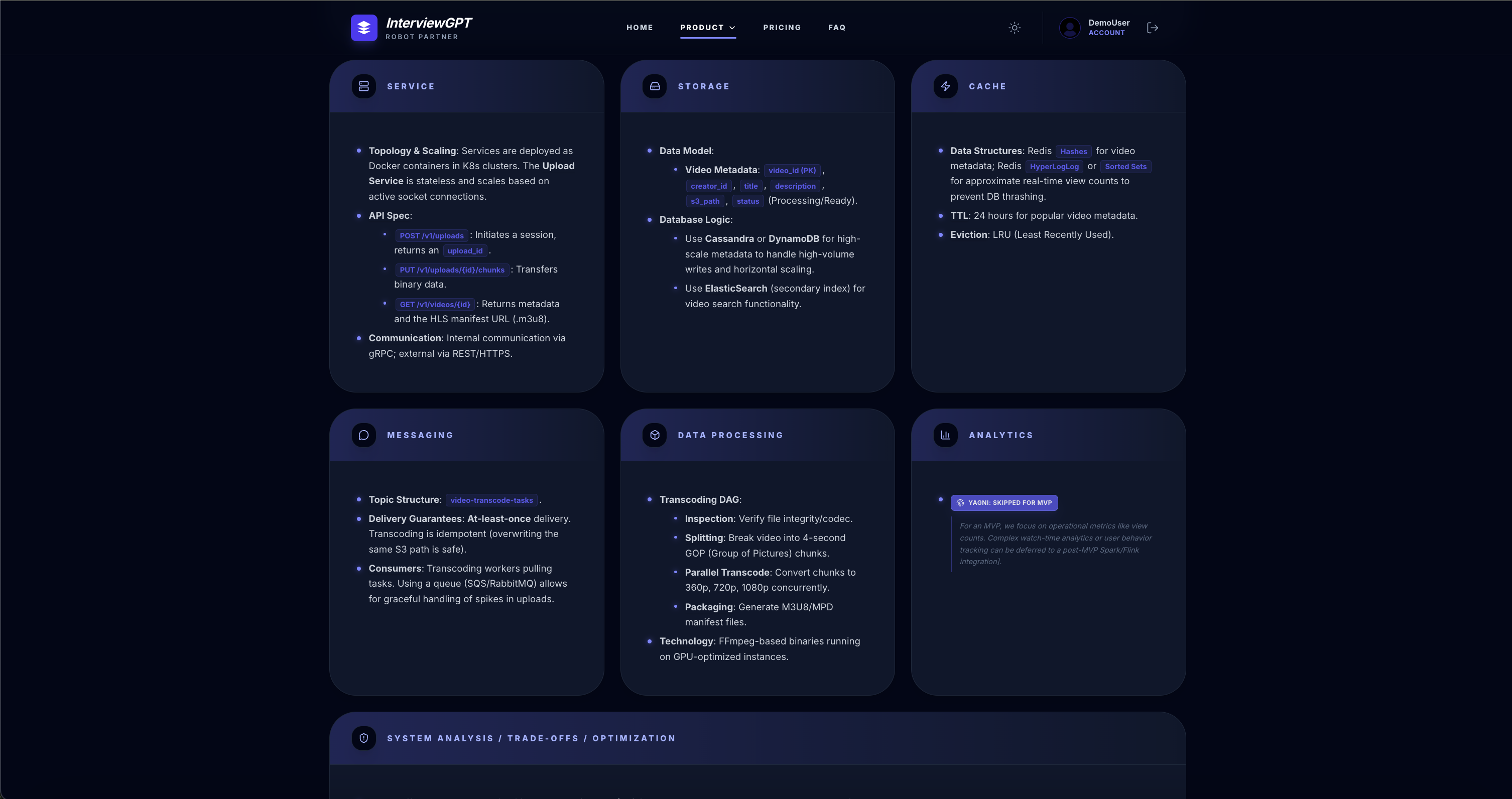
Task: Open the Analytics bar chart icon
Action: (x=945, y=435)
